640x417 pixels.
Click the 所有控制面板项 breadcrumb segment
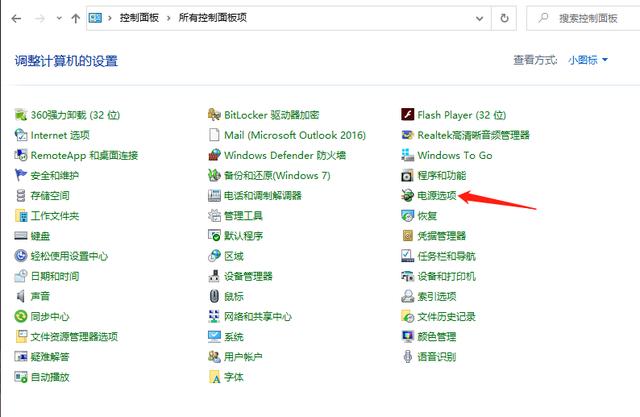coord(213,18)
